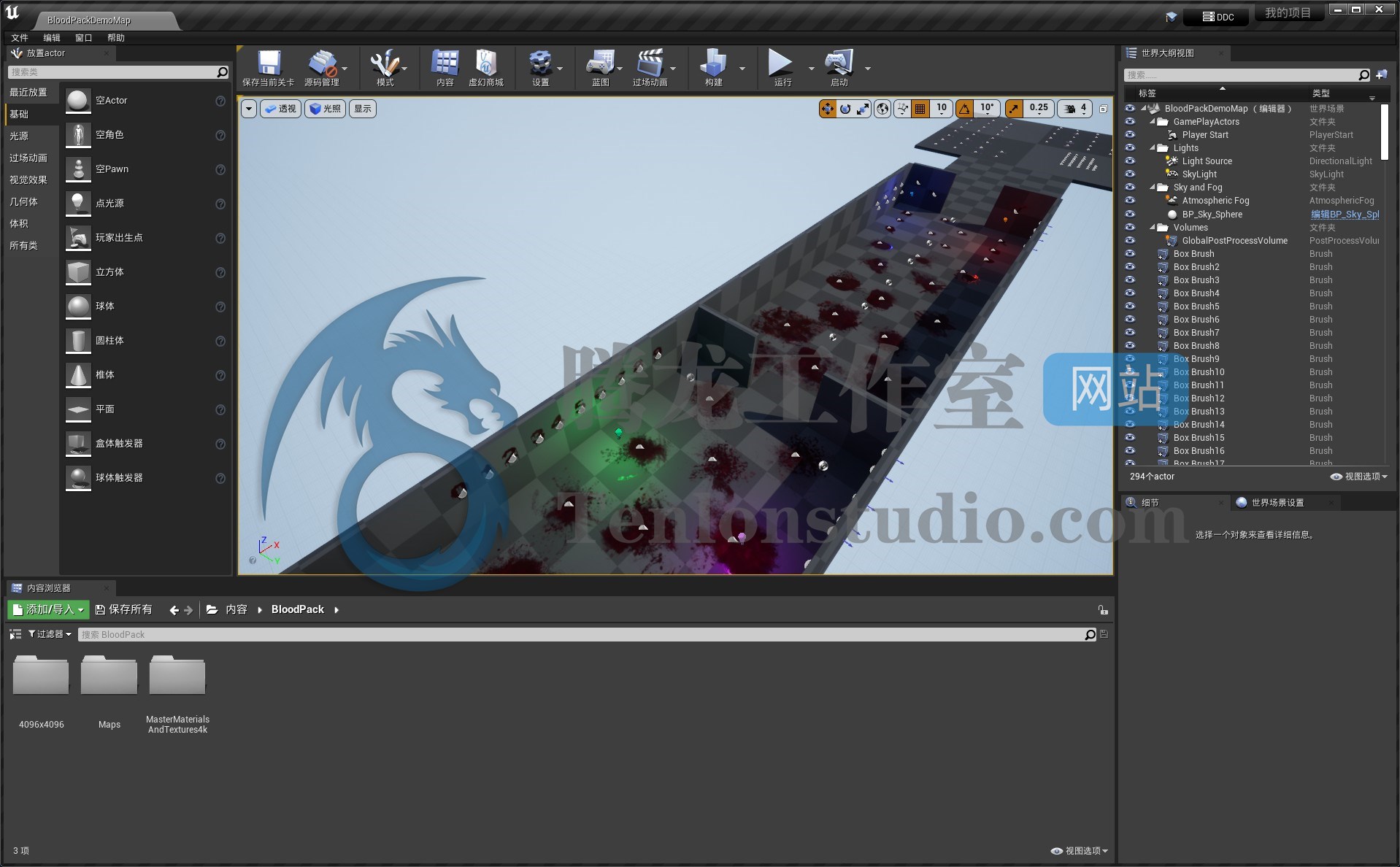1400x867 pixels.
Task: Click the Save Current Level (保存当前关卡) icon
Action: pos(268,63)
